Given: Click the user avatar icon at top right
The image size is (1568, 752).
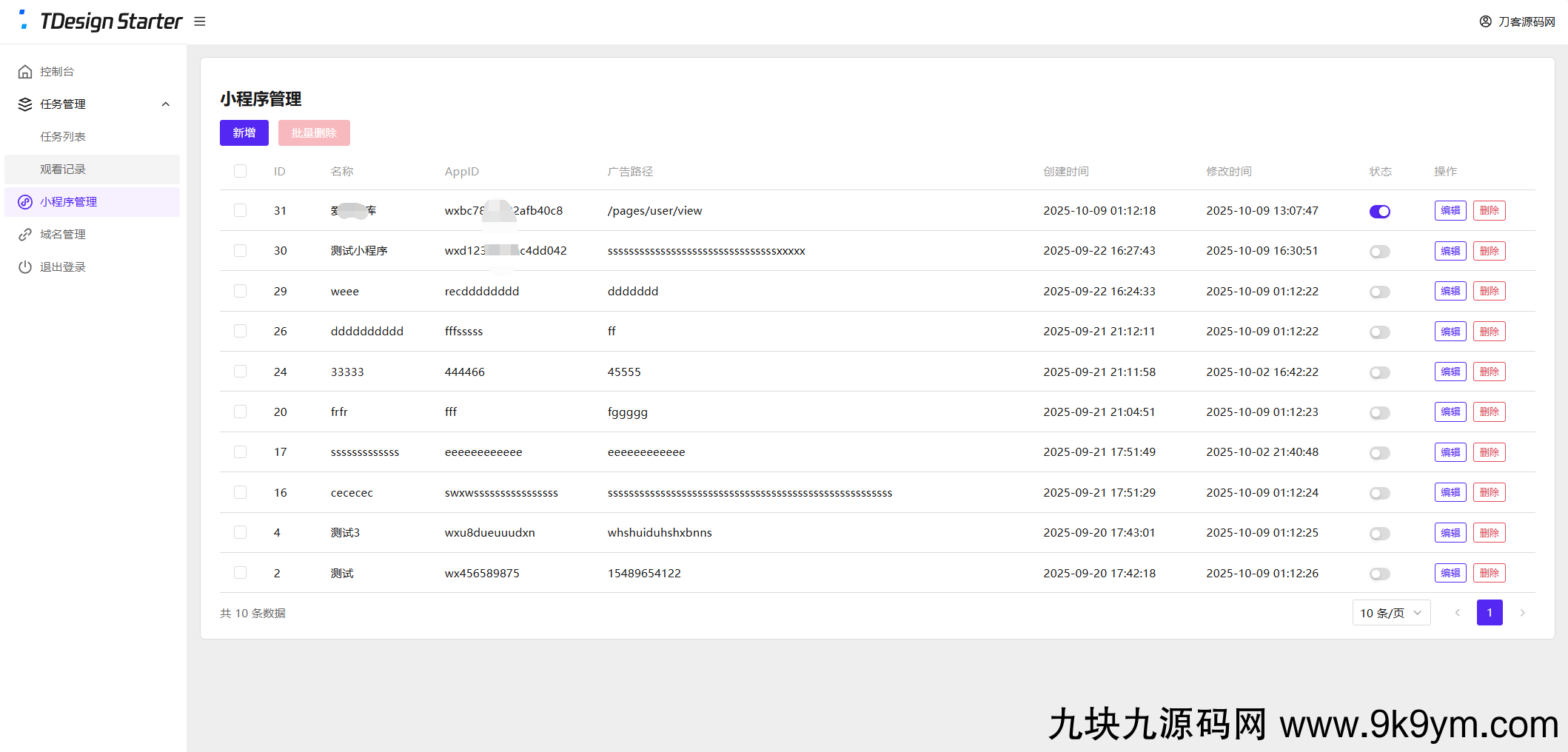Looking at the screenshot, I should [x=1485, y=21].
